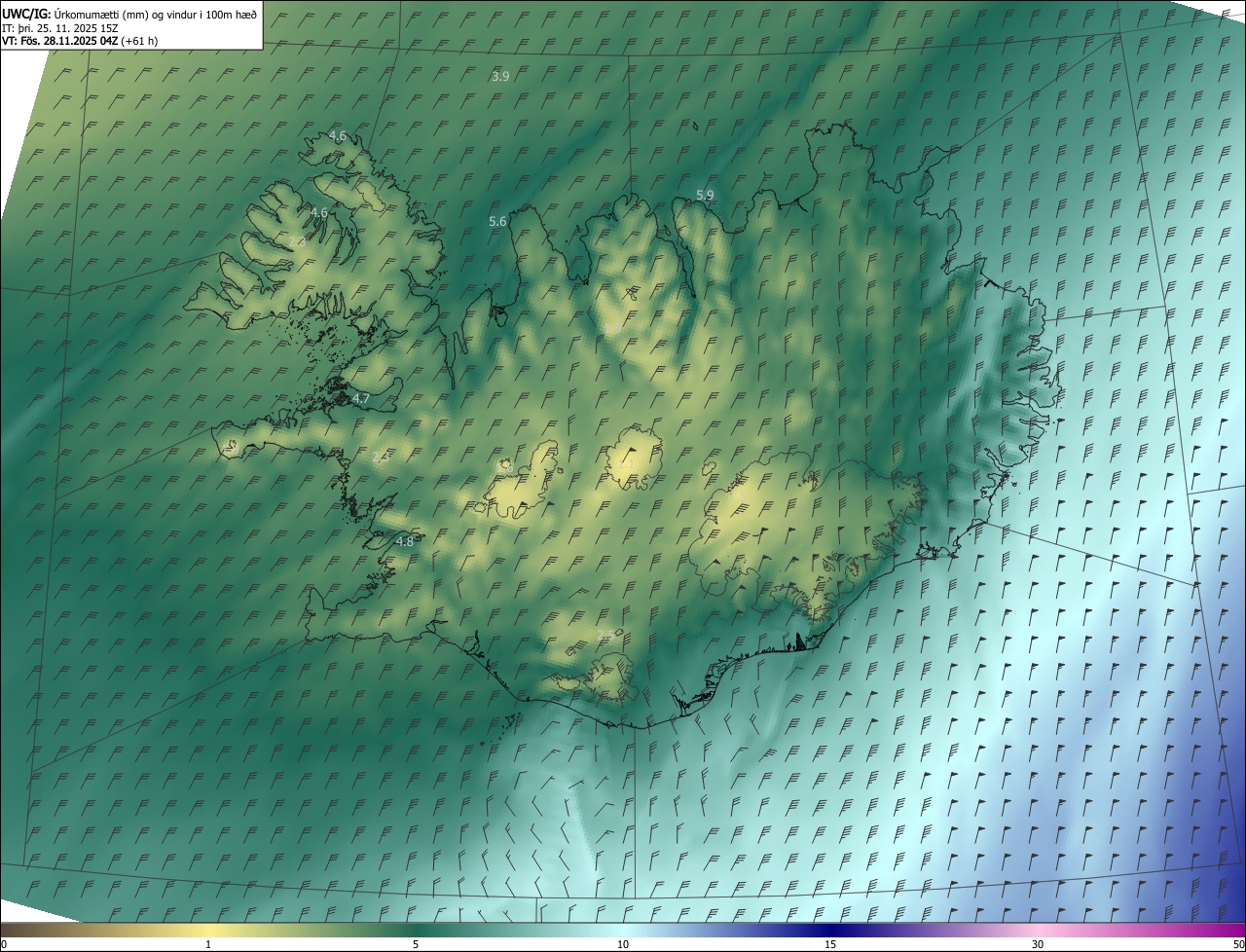Select the 'Úrkomumætti (mm) og vindur í 100m hæð' caption
Screen dimensions: 1246x952
[156, 14]
